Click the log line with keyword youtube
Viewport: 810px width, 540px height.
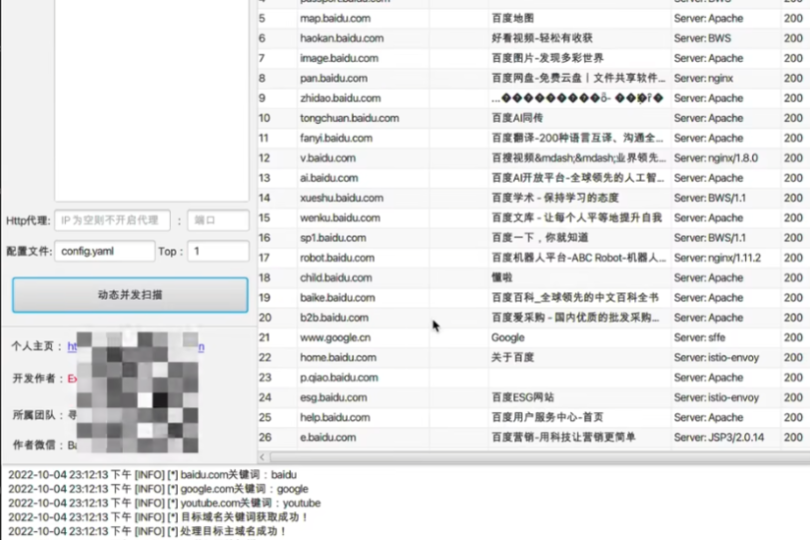coord(164,503)
